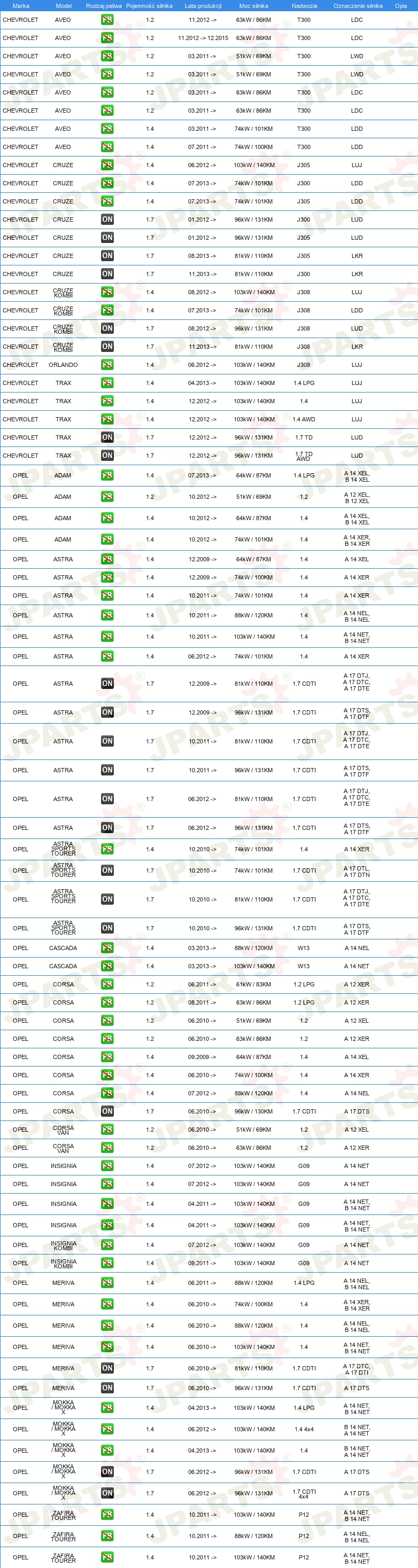Click the Oznaczenie silnika column header
This screenshot has height=1568, width=418.
point(358,5)
